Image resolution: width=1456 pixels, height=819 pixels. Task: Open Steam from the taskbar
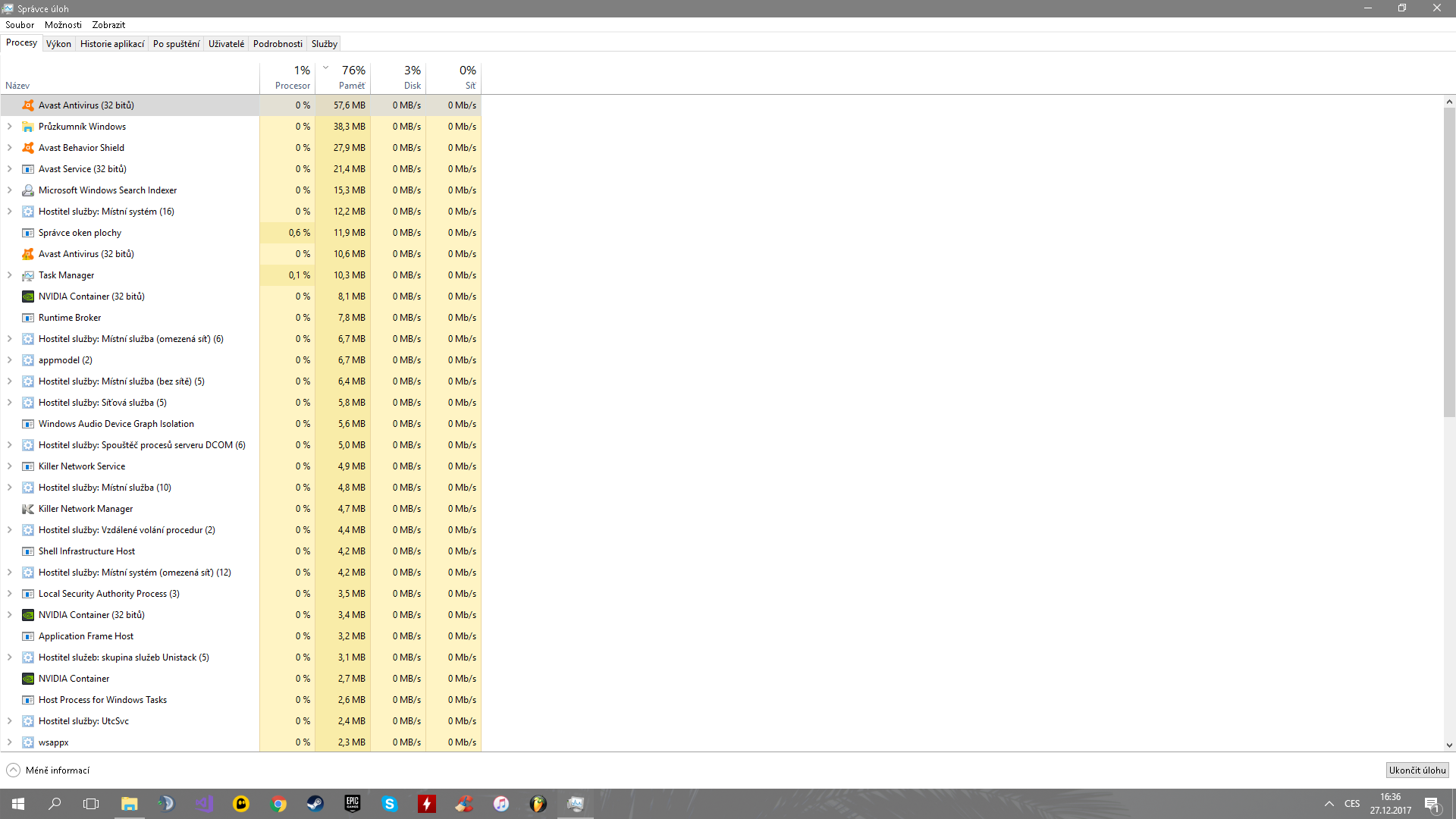pyautogui.click(x=315, y=804)
